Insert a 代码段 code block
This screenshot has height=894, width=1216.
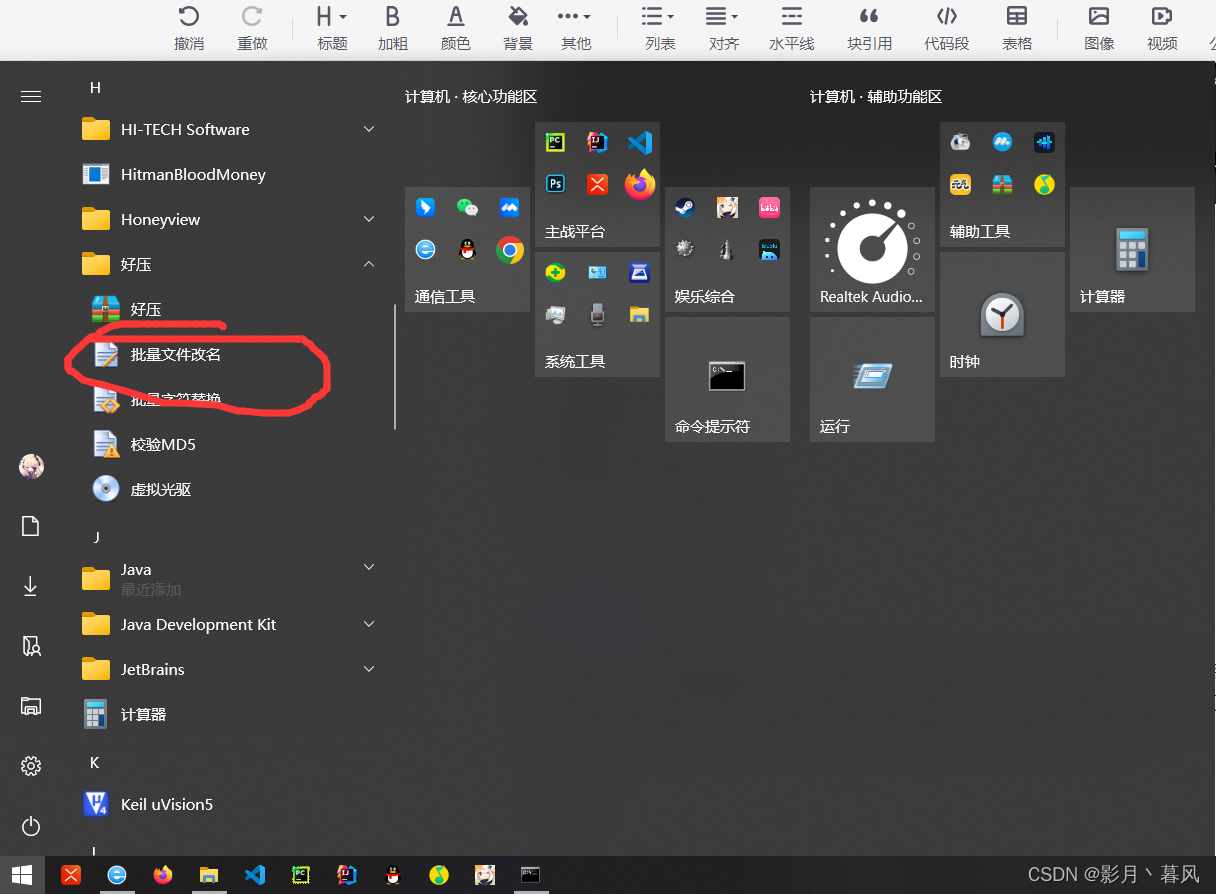click(946, 28)
